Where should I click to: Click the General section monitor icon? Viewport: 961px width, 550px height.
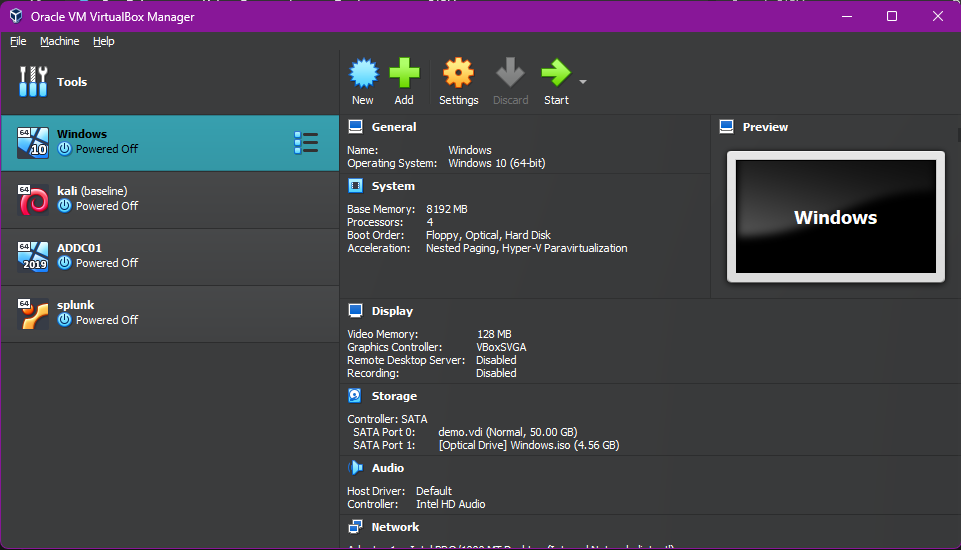pyautogui.click(x=355, y=127)
